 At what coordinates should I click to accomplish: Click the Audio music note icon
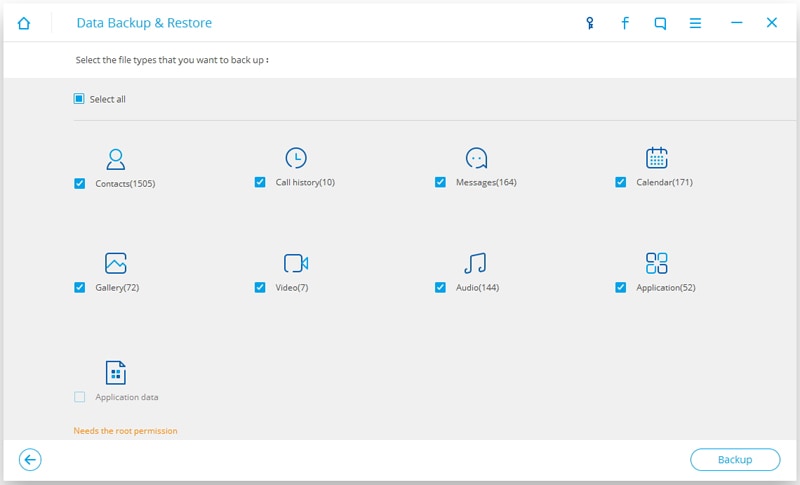point(475,263)
